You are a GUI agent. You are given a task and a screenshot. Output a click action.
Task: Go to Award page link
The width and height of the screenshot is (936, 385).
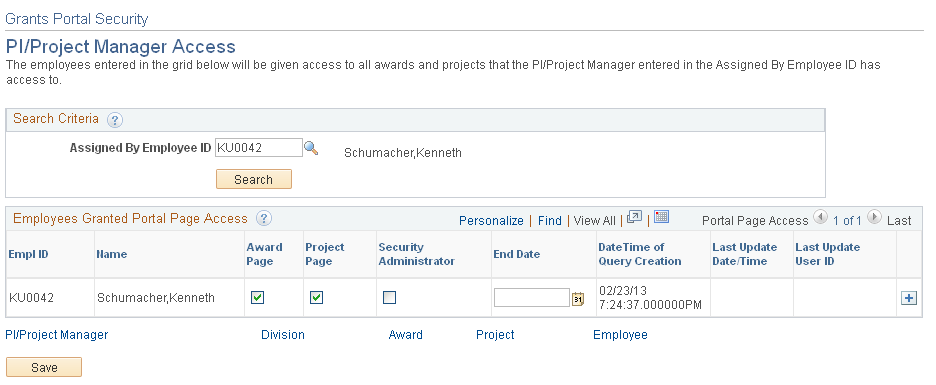(x=405, y=335)
